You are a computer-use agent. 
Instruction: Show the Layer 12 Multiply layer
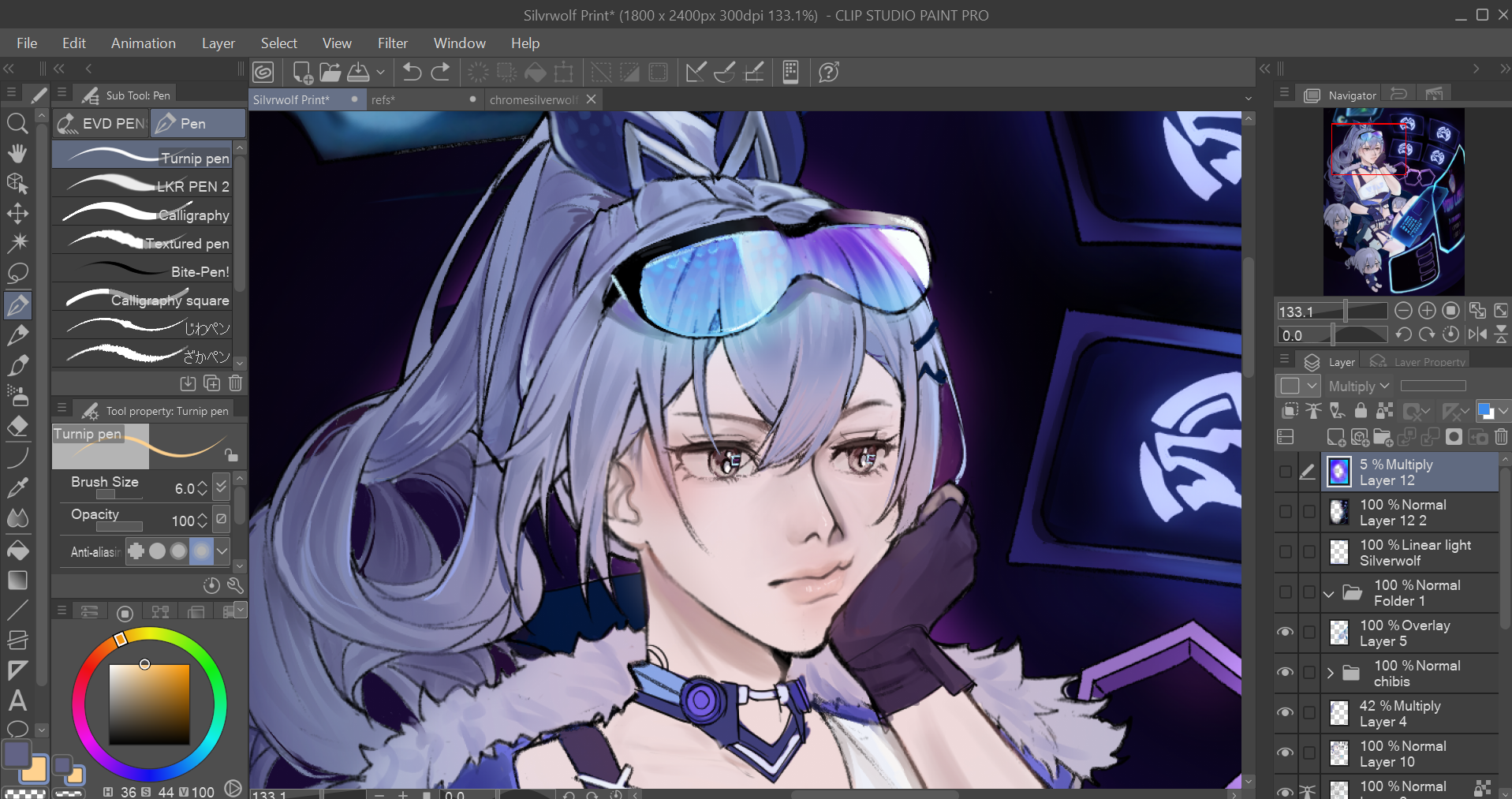1286,472
